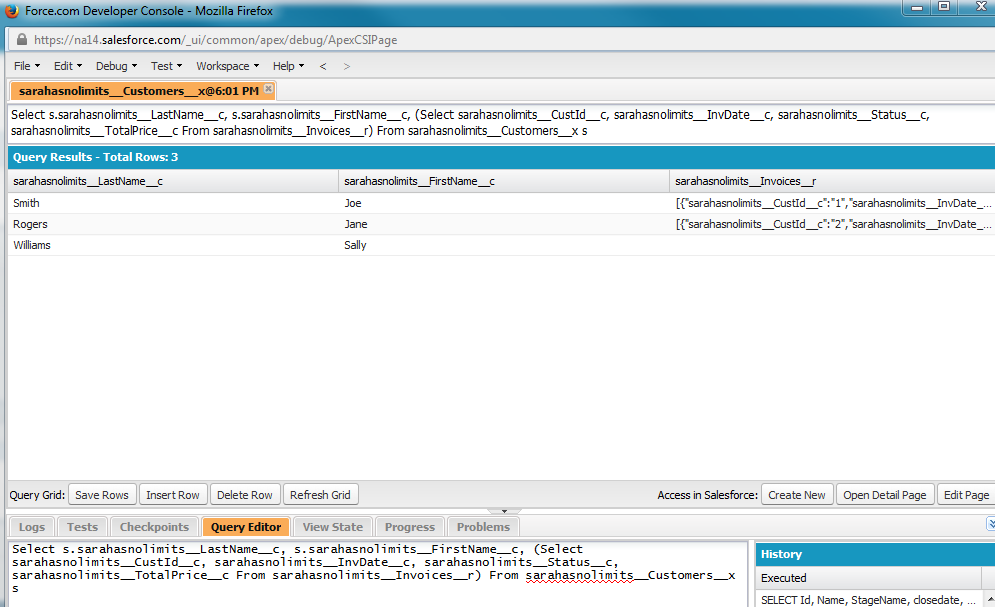
Task: Collapse the bottom panel using the splitter arrow
Action: click(503, 511)
